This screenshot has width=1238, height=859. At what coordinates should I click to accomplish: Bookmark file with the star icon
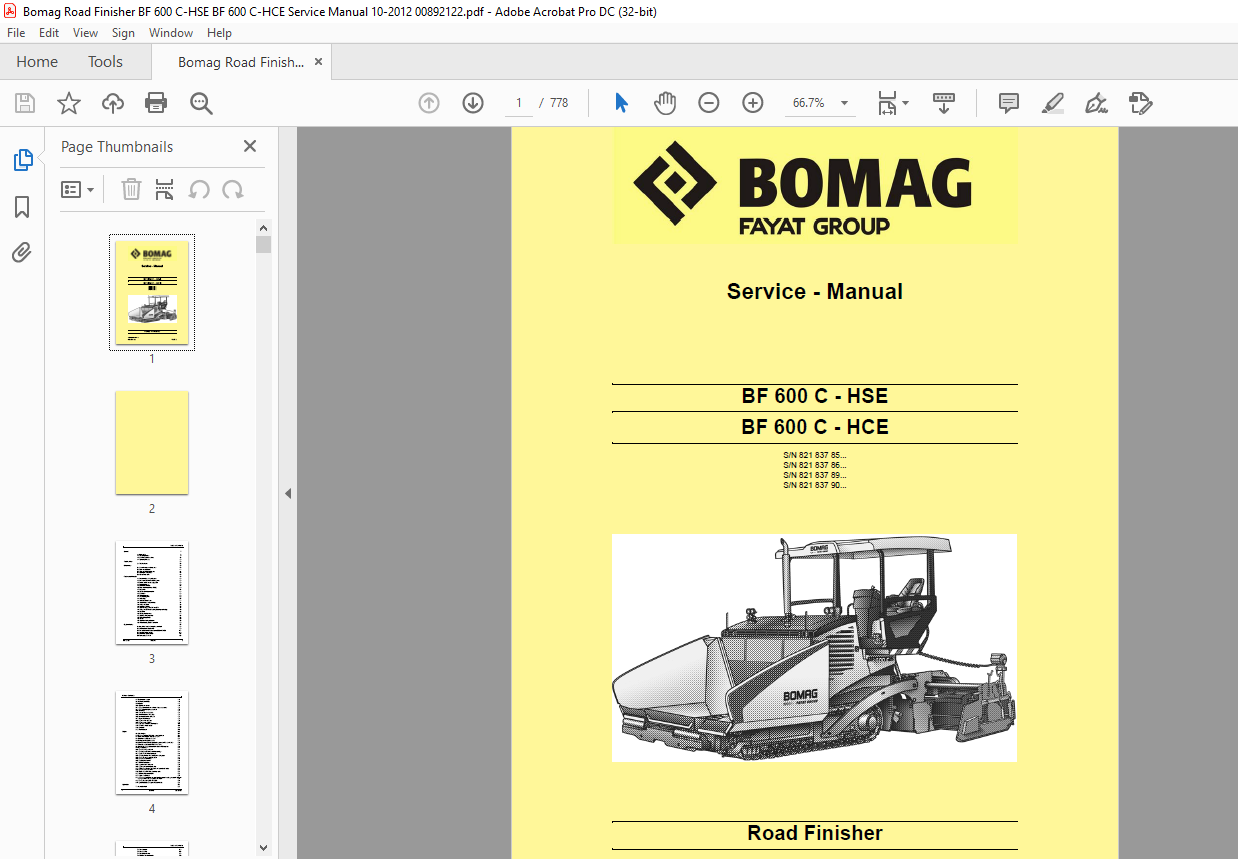click(69, 103)
